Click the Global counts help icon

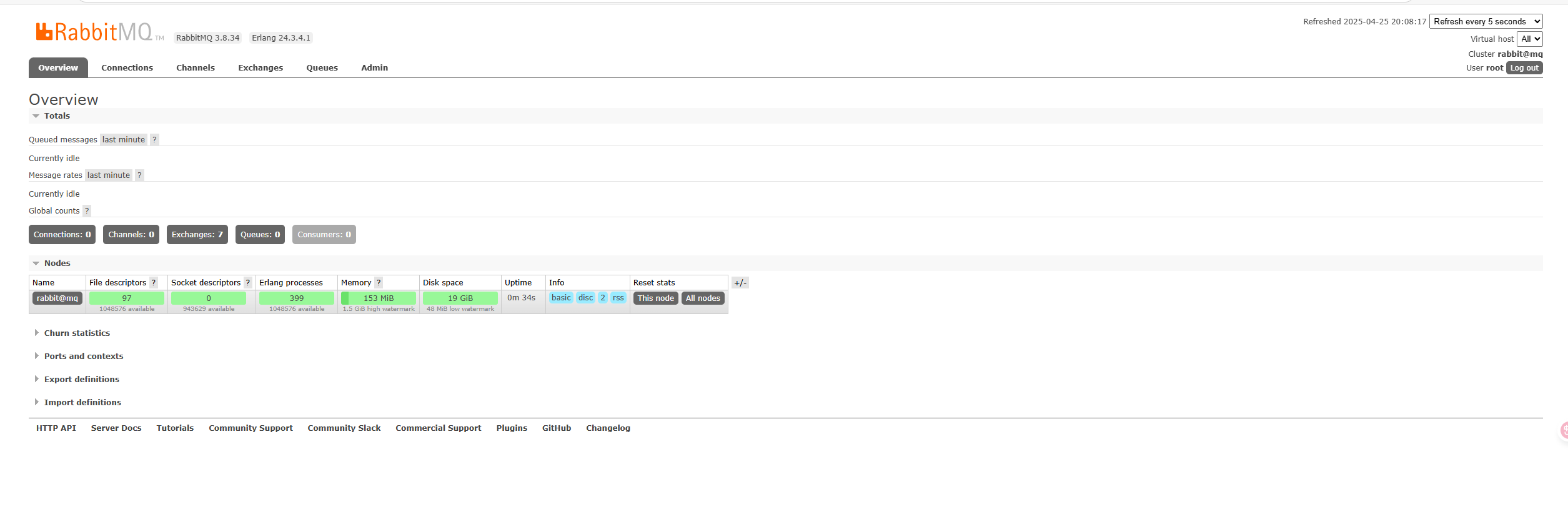pyautogui.click(x=87, y=211)
